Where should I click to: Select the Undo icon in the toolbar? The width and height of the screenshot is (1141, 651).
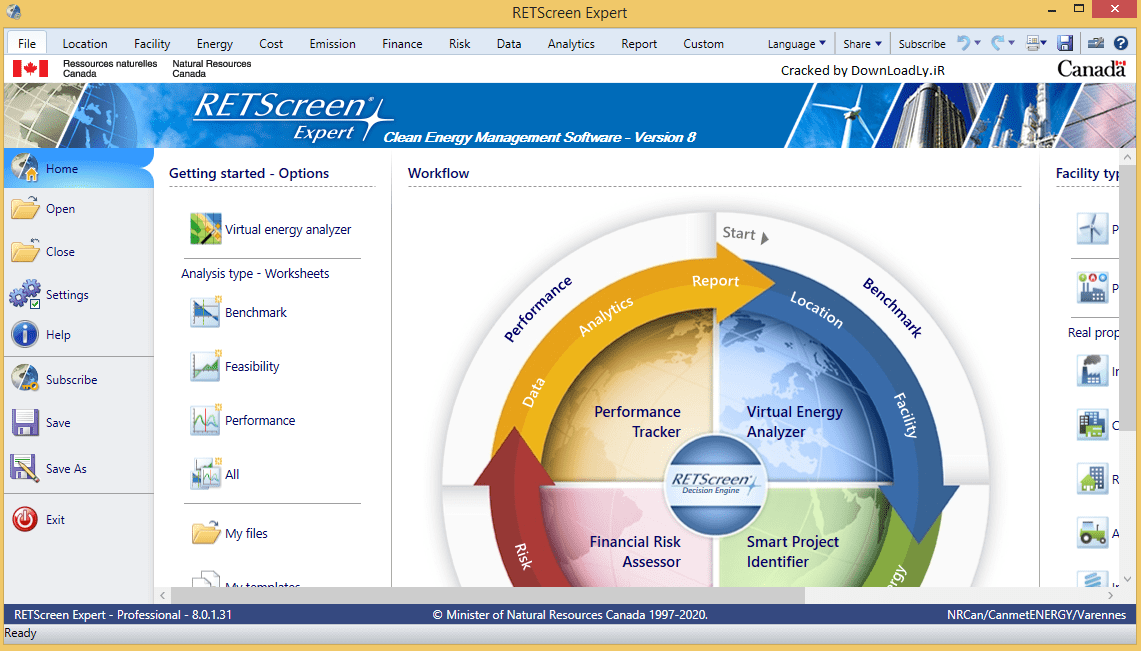[x=964, y=42]
